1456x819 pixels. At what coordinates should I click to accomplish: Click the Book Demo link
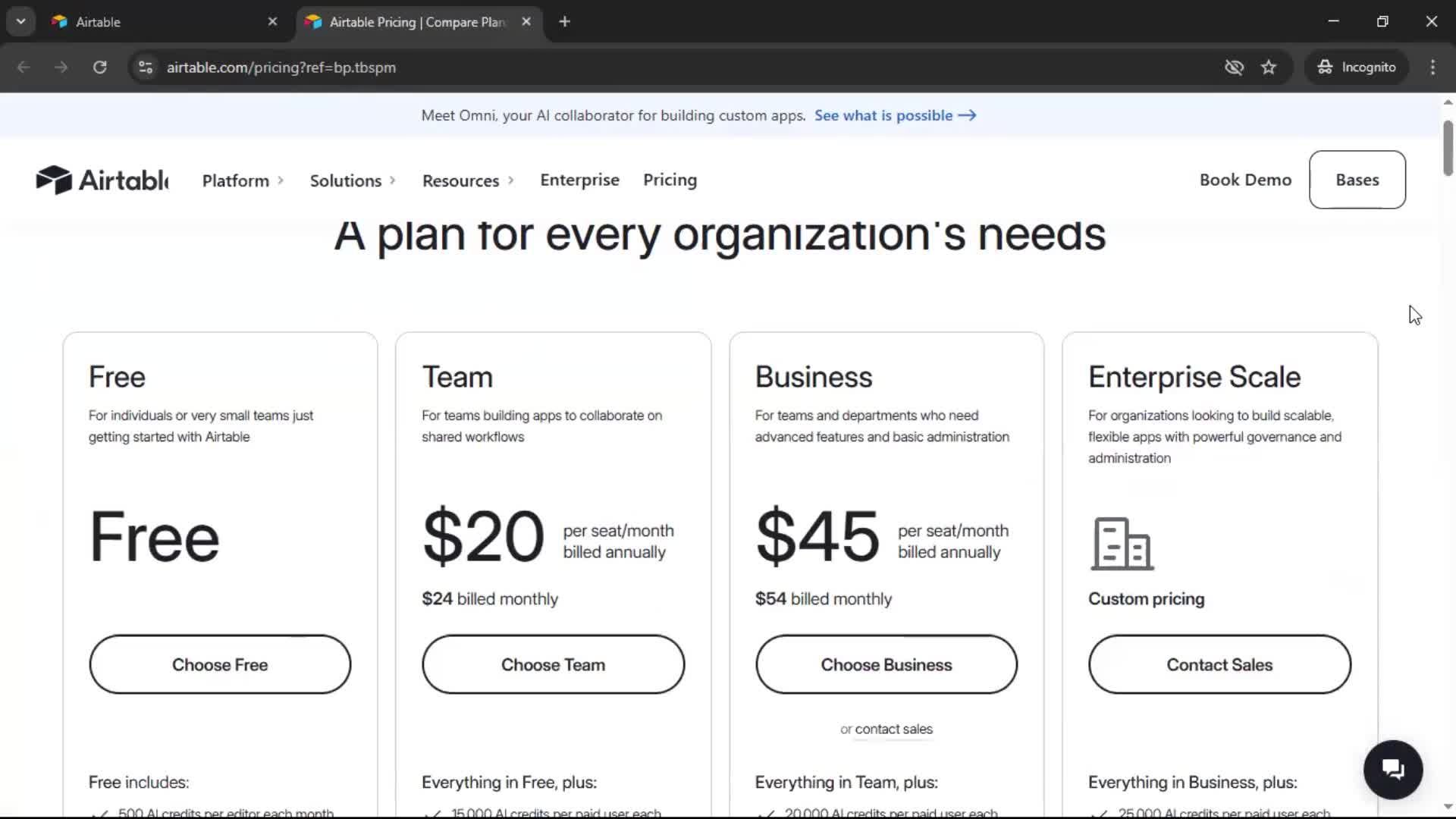pos(1245,180)
